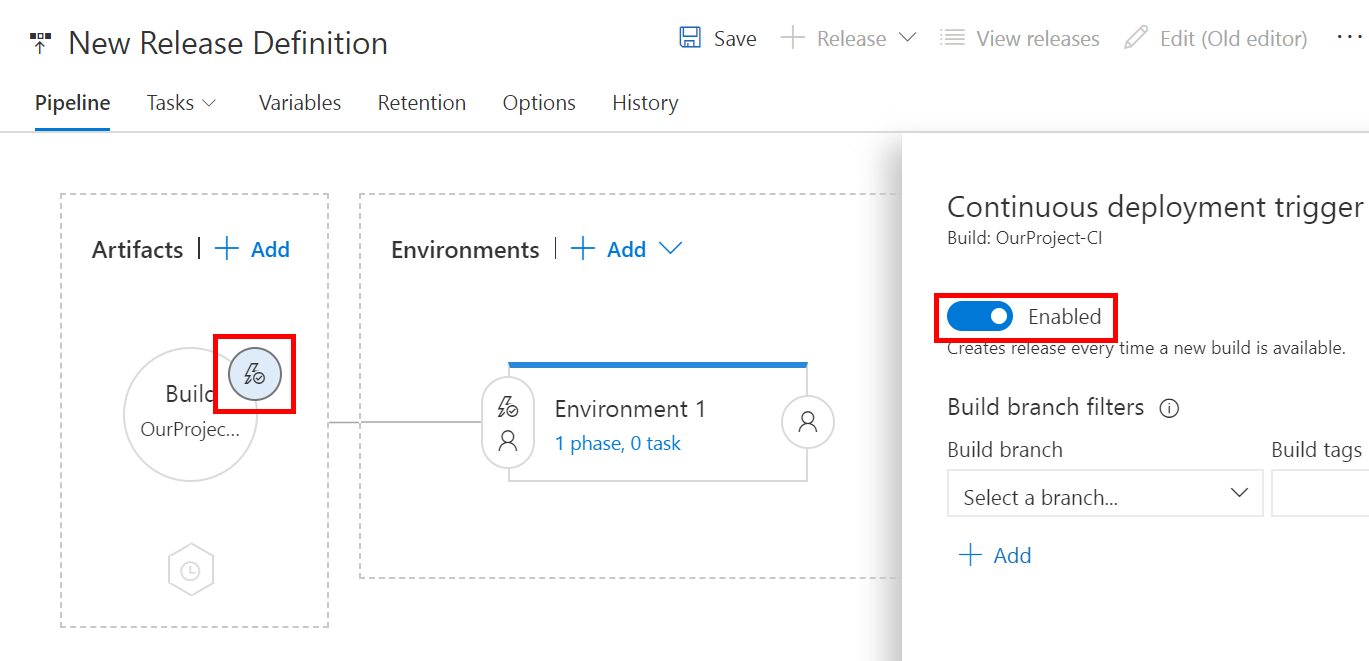This screenshot has height=661, width=1369.
Task: Click the View releases list icon
Action: (947, 37)
